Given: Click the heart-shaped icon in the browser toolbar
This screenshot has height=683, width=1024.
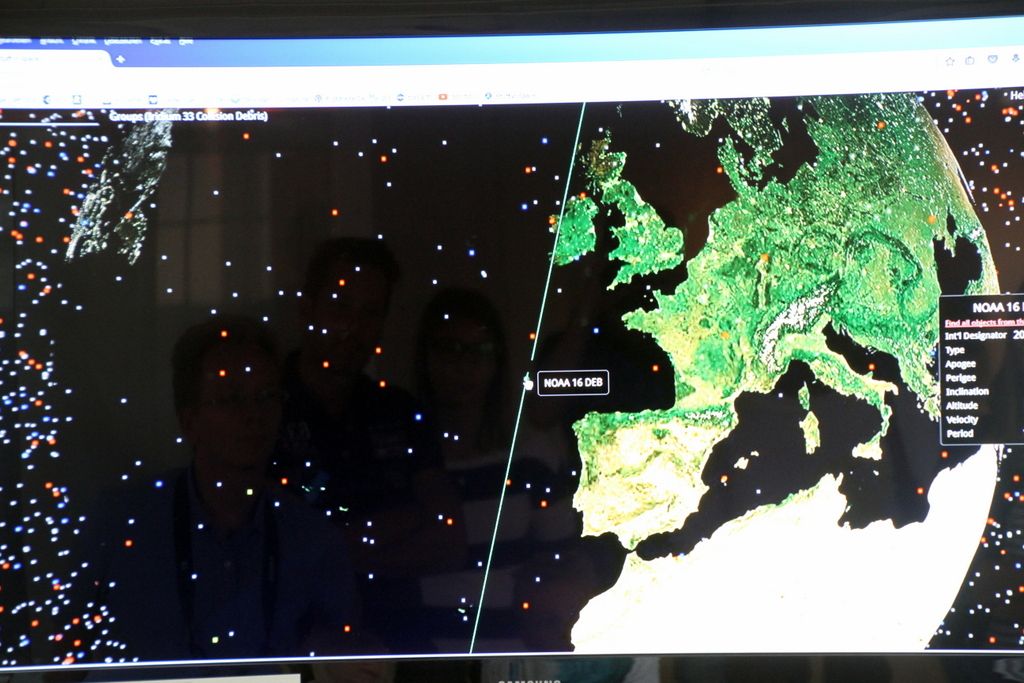Looking at the screenshot, I should (992, 60).
